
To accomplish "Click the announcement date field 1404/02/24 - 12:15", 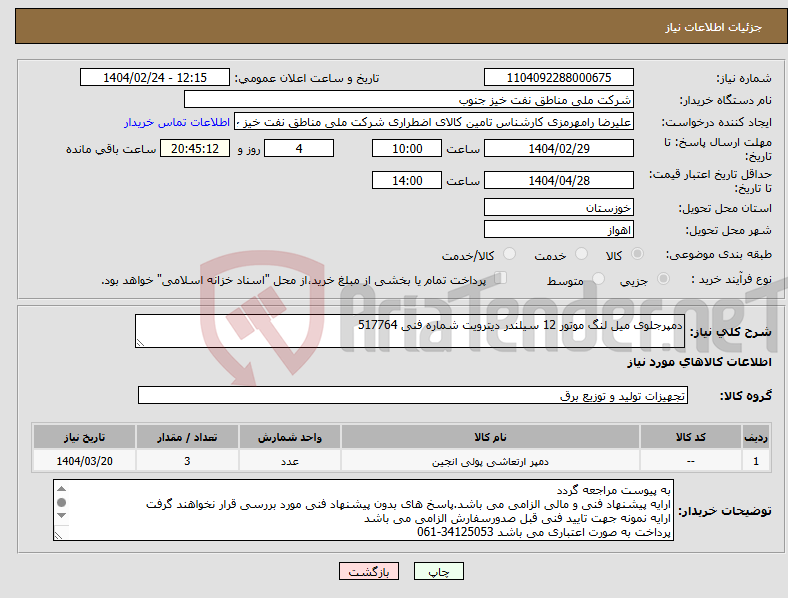I will [155, 77].
